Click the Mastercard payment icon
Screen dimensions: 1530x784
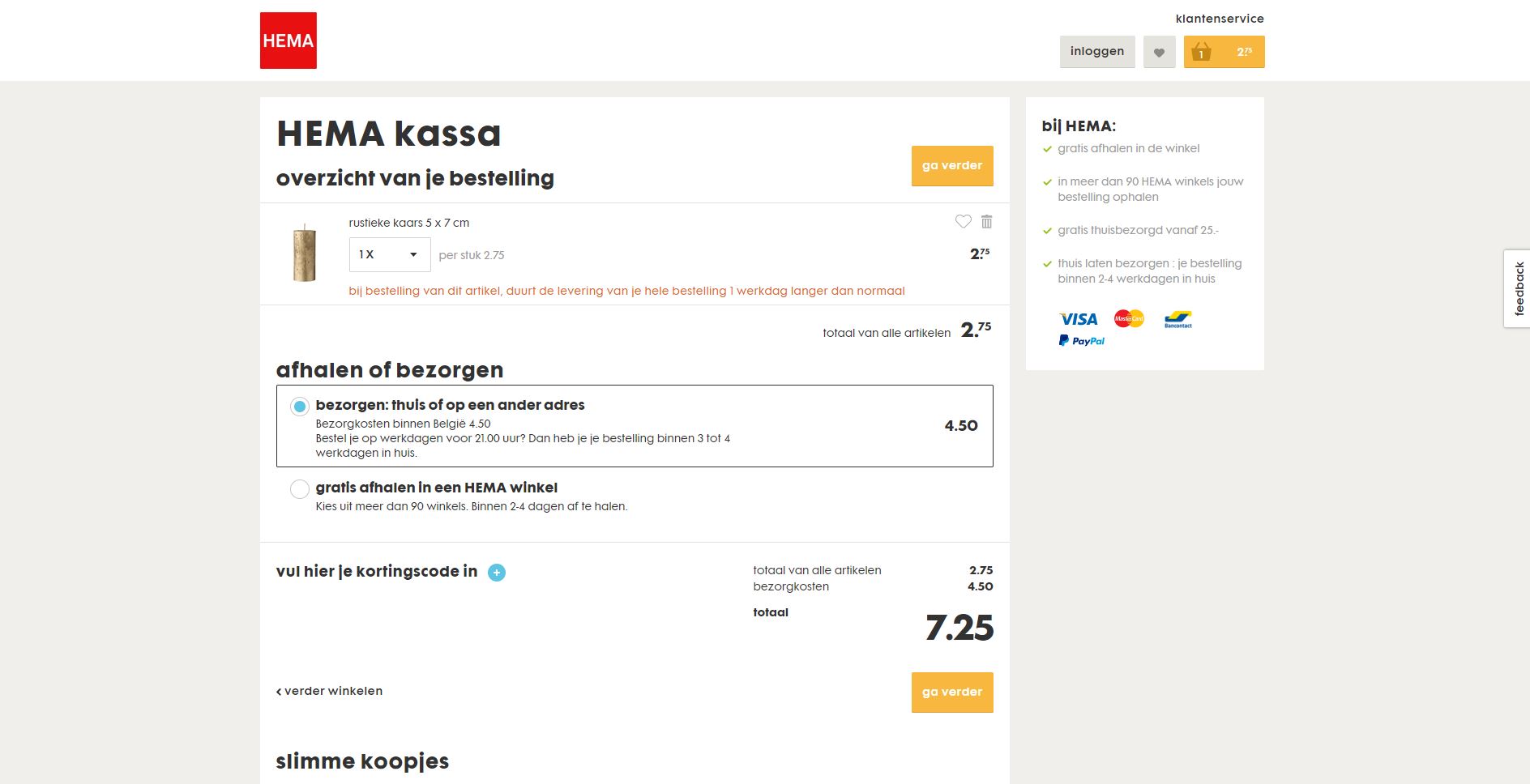[1129, 318]
